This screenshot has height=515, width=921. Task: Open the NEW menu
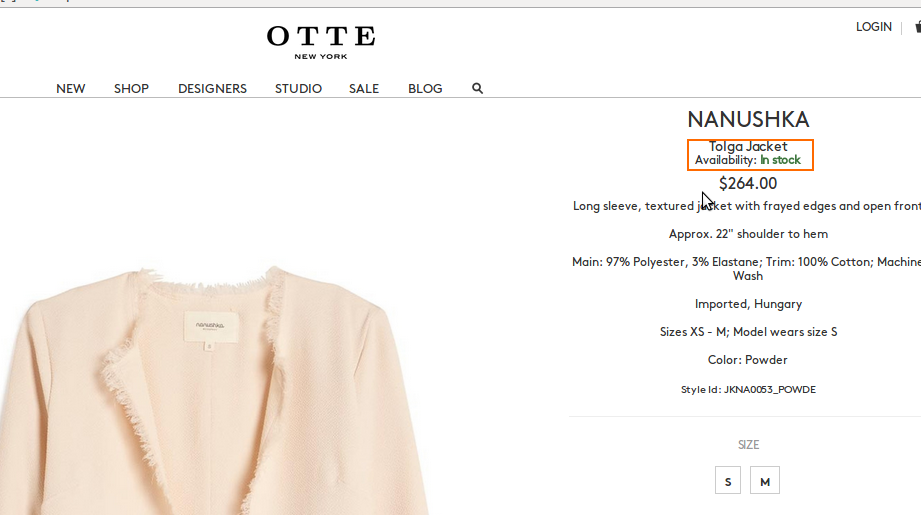(71, 88)
